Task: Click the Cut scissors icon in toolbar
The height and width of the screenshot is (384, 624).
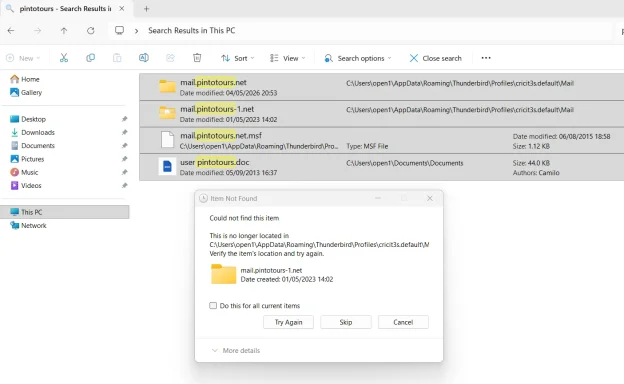Action: tap(64, 58)
